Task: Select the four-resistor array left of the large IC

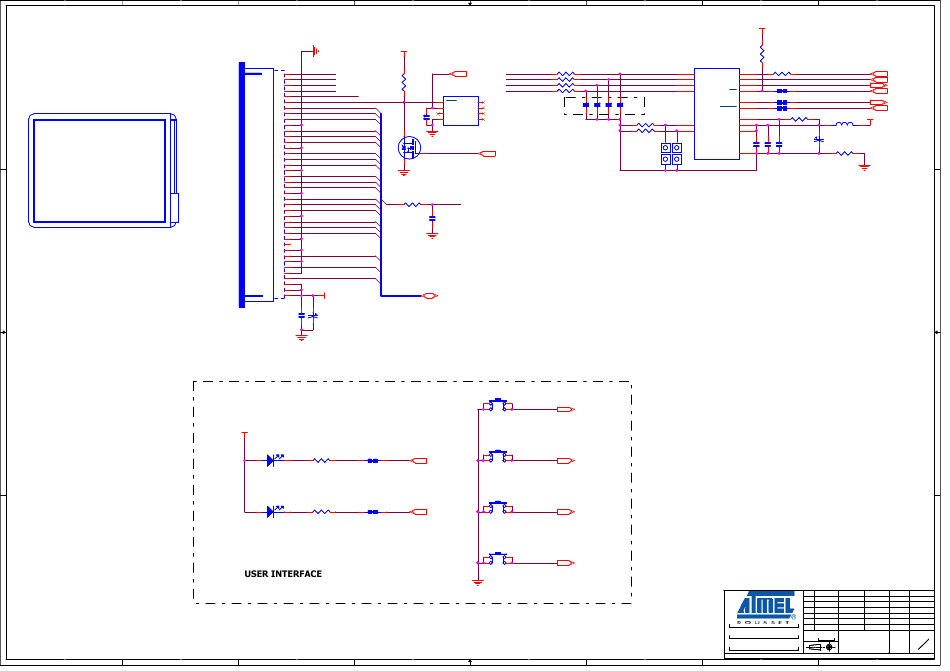Action: tap(566, 82)
